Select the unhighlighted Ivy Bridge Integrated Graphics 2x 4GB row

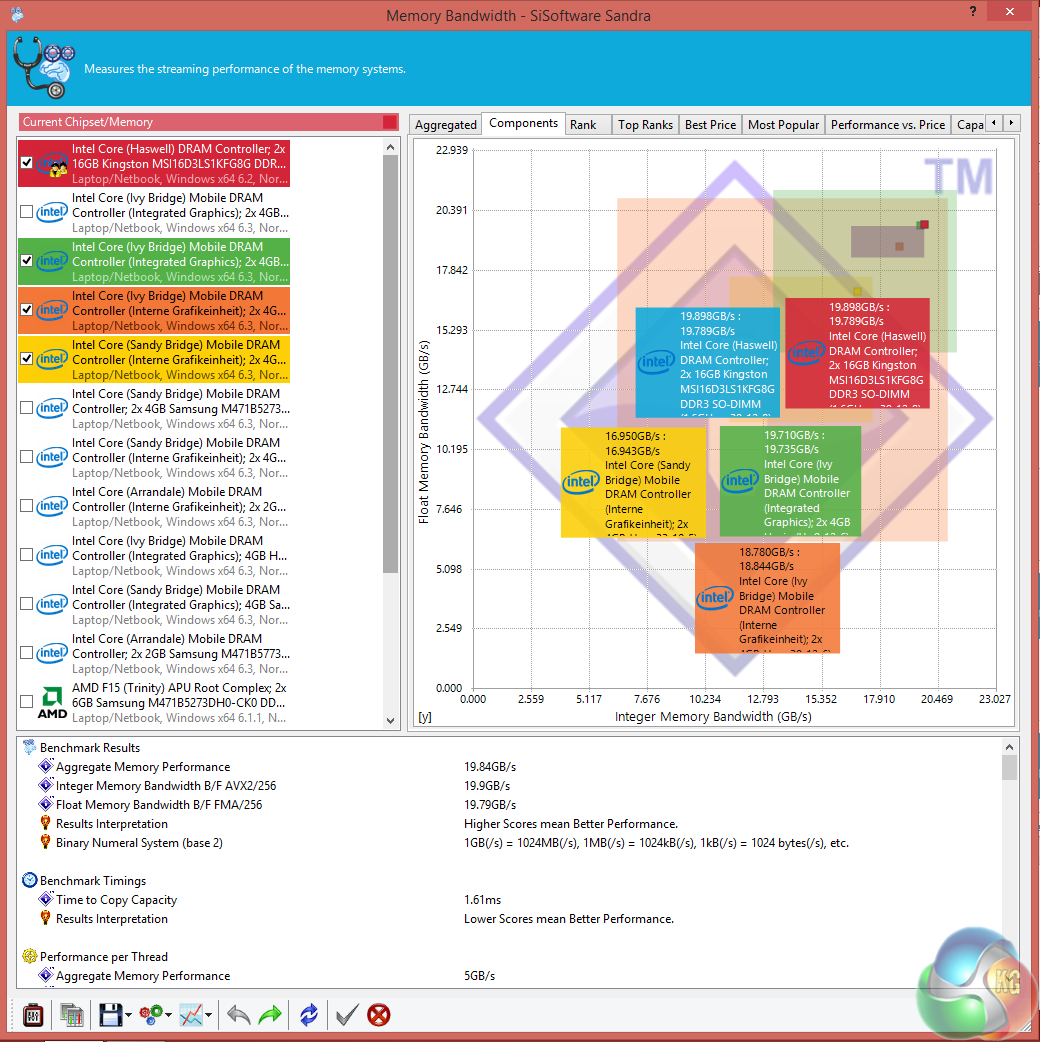tap(154, 213)
